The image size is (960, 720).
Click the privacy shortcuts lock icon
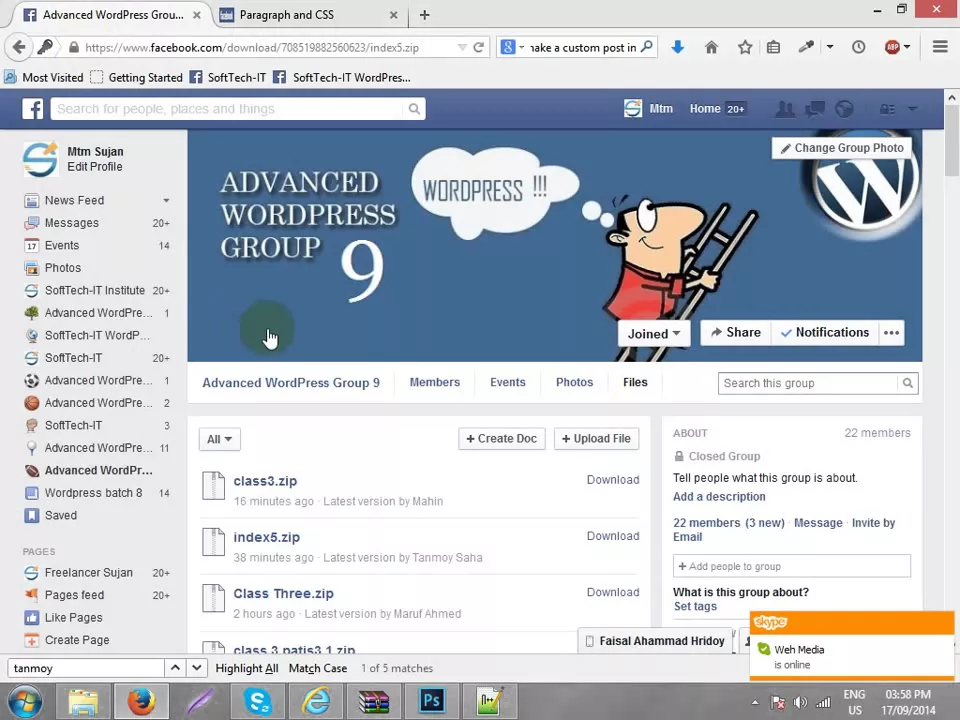tap(887, 109)
